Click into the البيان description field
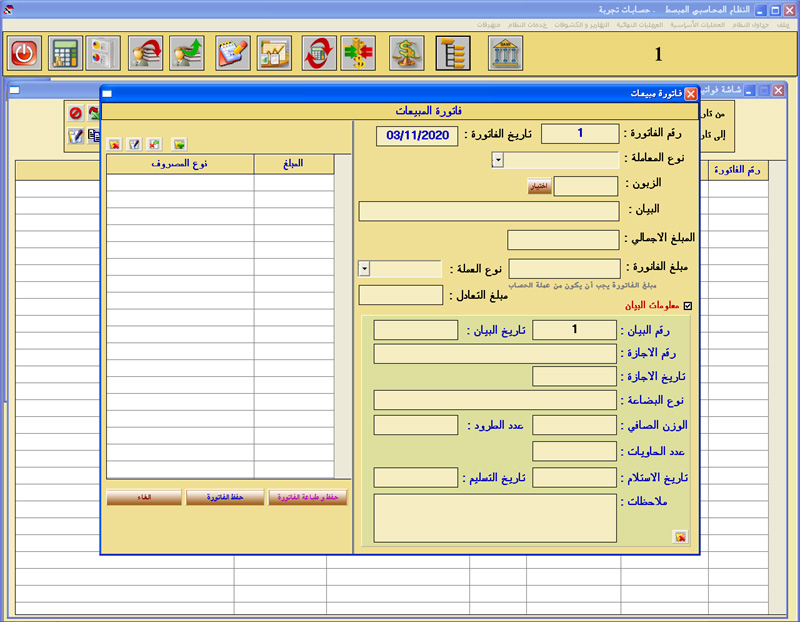 488,211
